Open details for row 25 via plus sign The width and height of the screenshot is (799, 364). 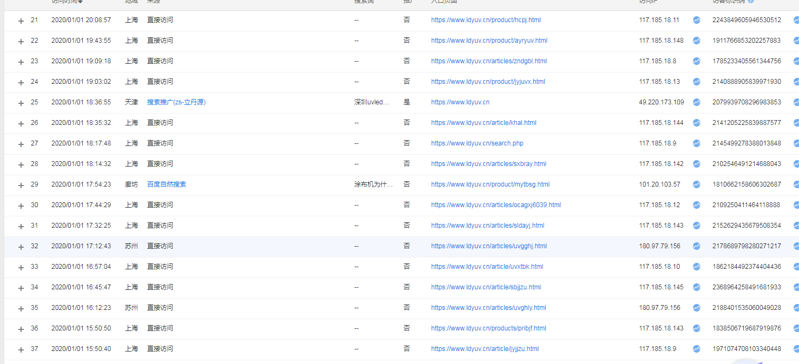point(21,103)
